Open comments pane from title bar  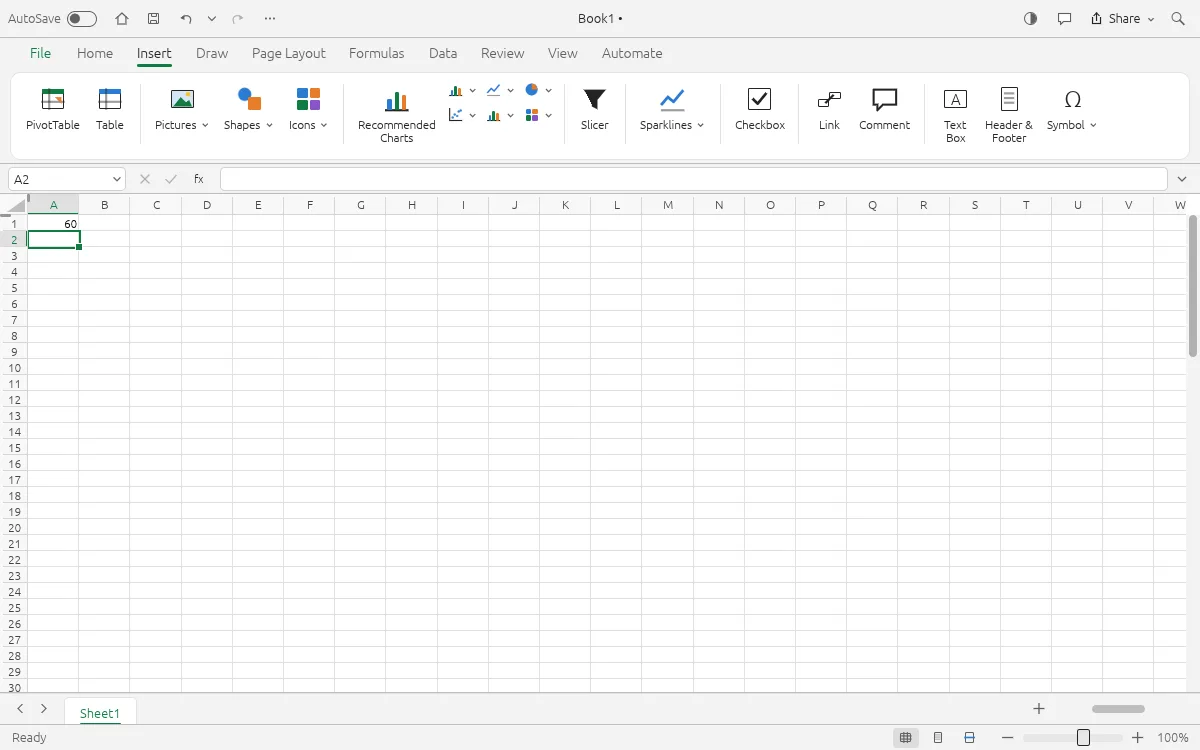[x=1064, y=19]
